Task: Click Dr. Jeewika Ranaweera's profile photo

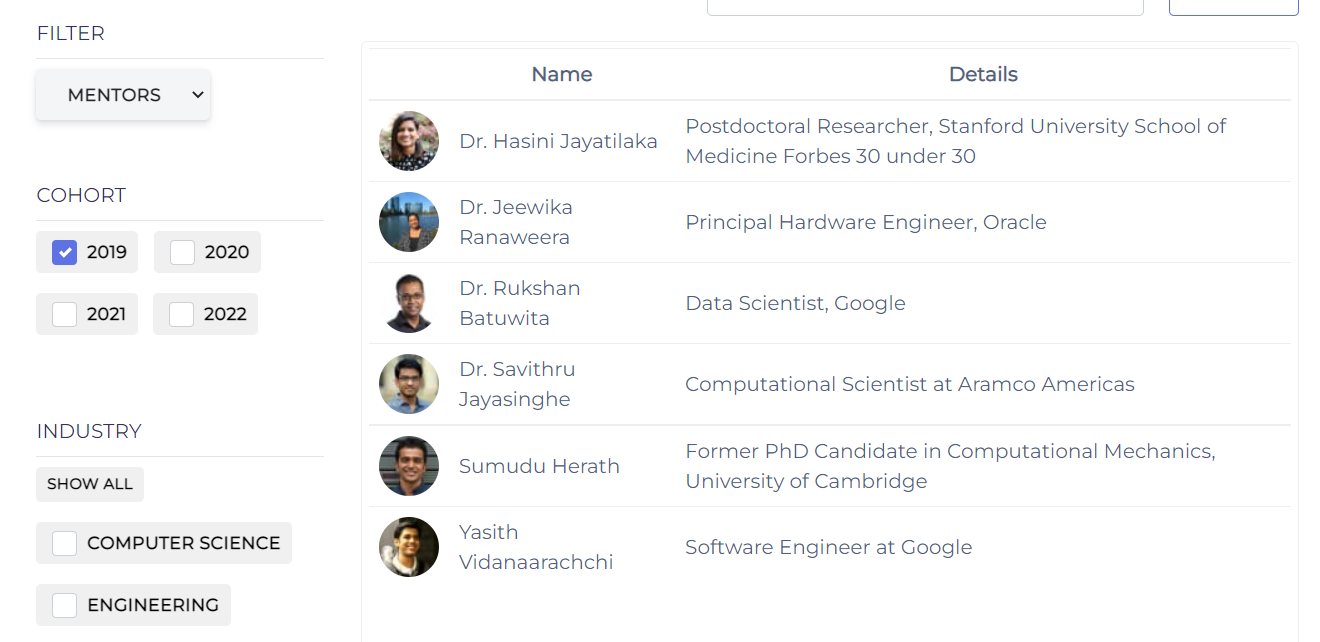Action: pyautogui.click(x=409, y=222)
